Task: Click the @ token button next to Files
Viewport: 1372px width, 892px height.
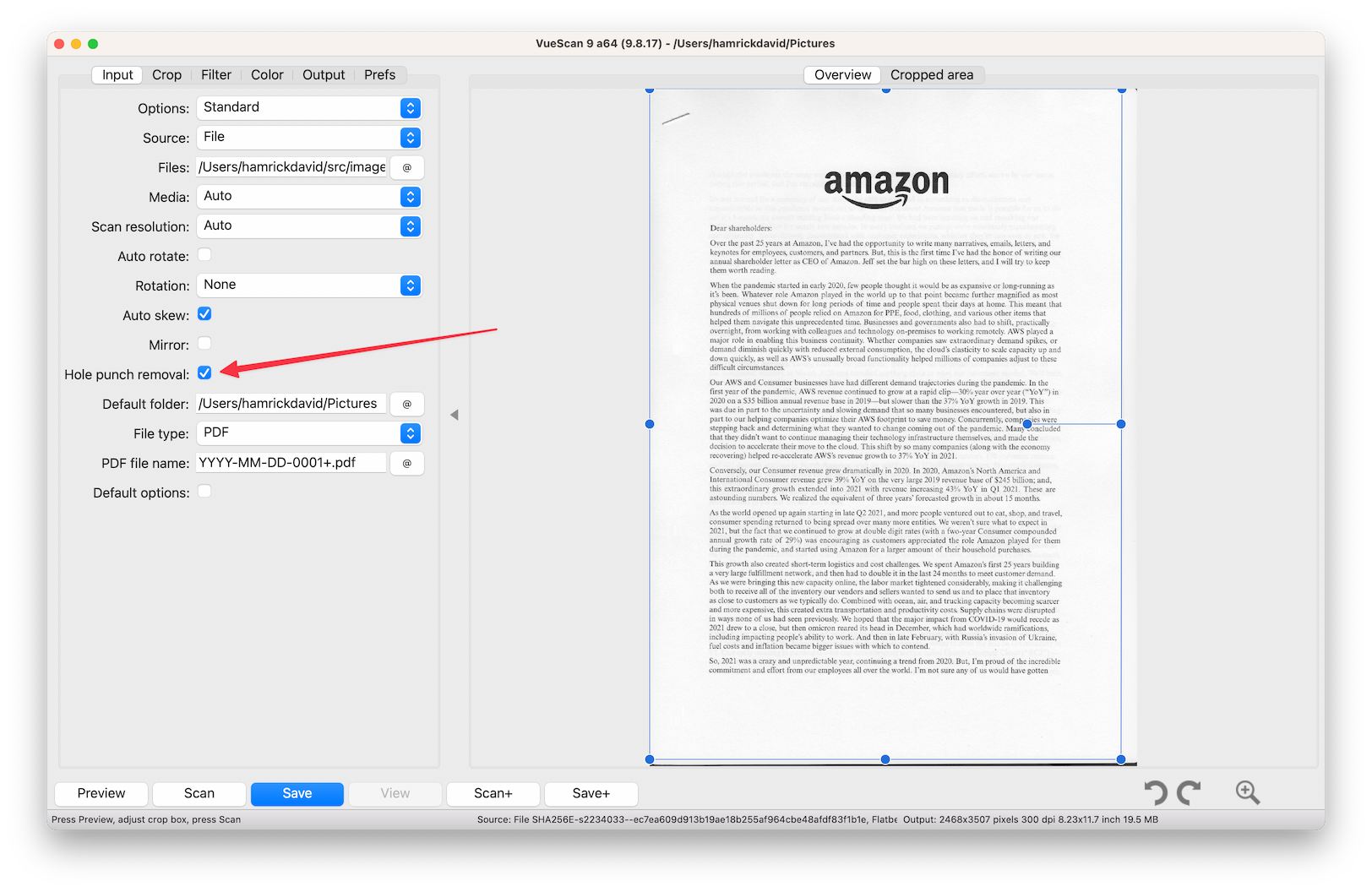Action: pyautogui.click(x=406, y=167)
